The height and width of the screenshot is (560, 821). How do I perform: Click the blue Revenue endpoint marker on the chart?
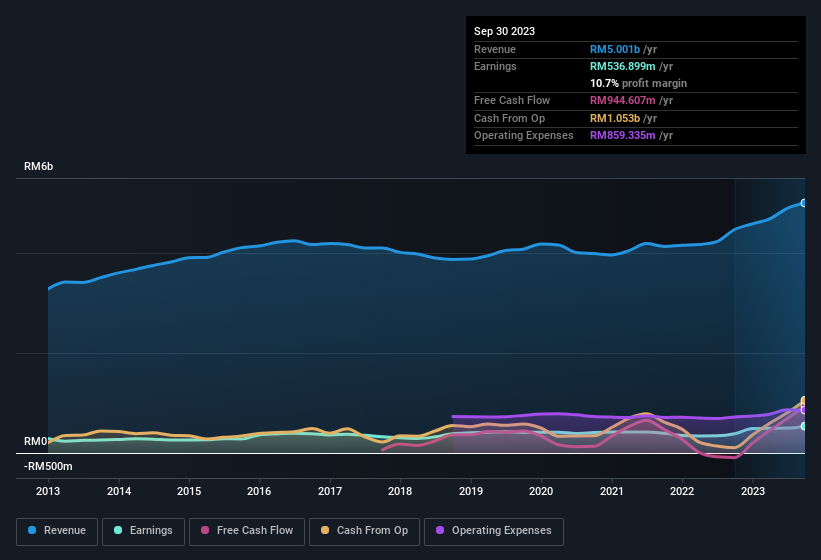(803, 203)
